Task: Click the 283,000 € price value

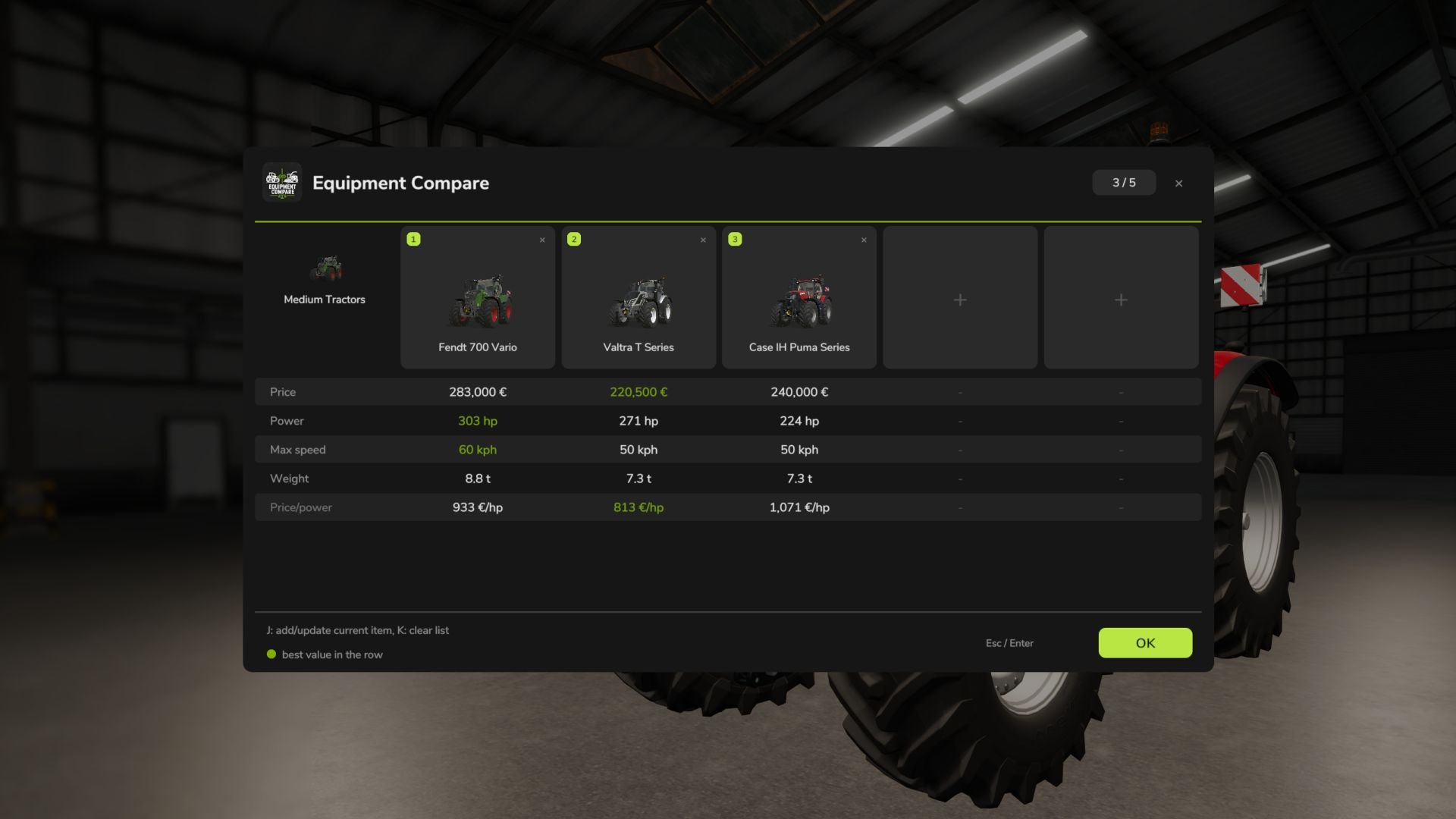Action: (x=478, y=392)
